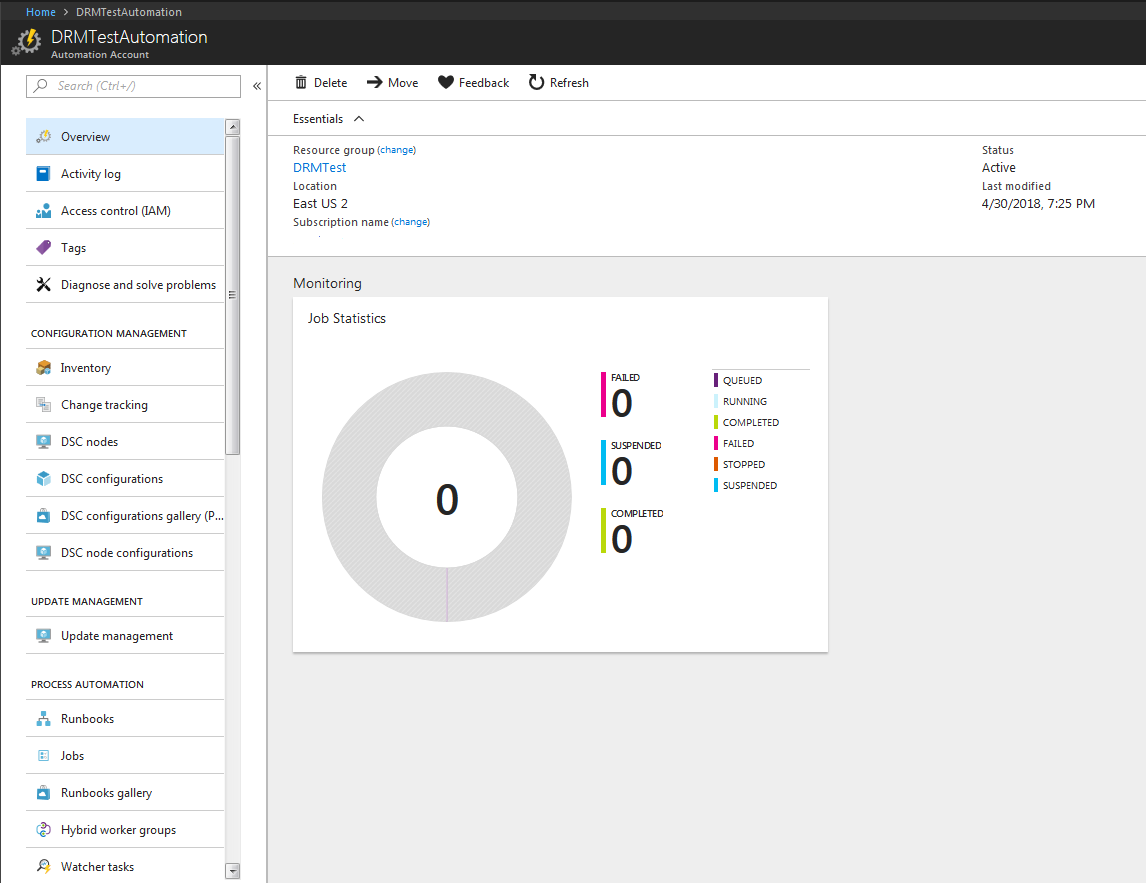Open the Watcher tasks icon
This screenshot has width=1146, height=883.
tap(44, 866)
